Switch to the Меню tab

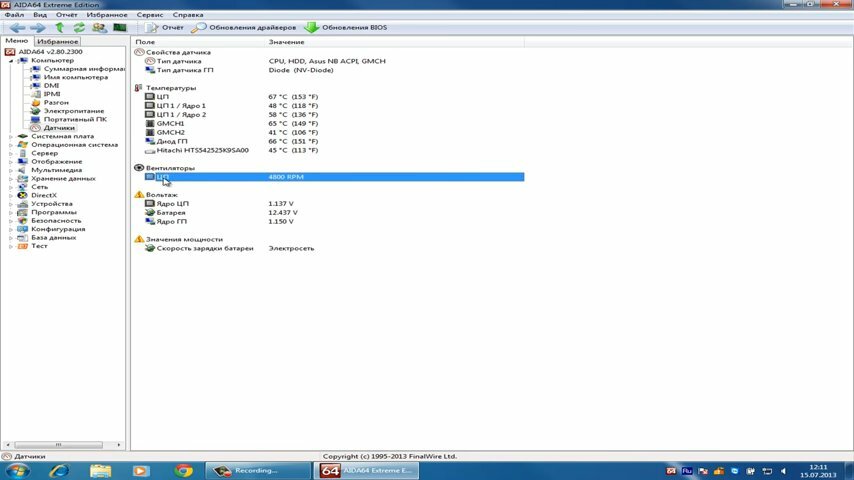[17, 41]
